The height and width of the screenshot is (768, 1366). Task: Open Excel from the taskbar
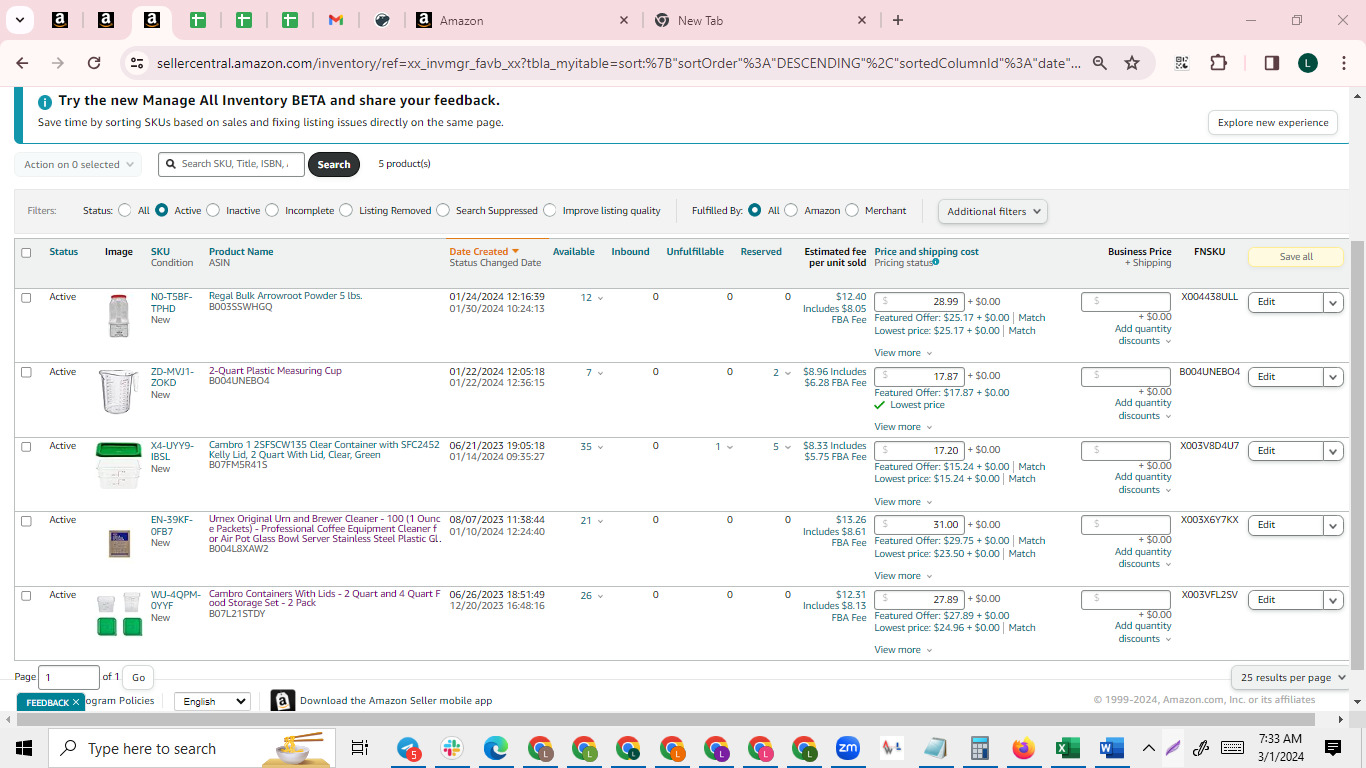coord(1066,748)
